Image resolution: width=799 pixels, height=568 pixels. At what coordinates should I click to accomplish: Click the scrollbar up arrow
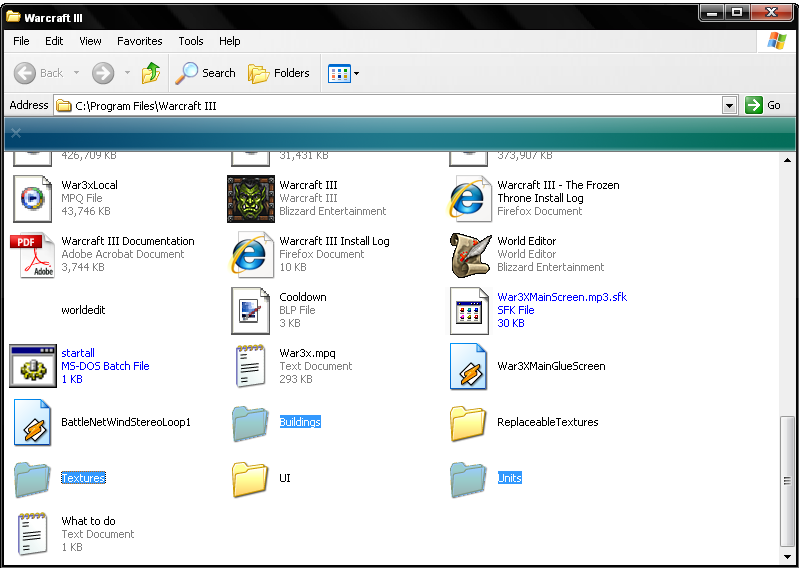(787, 160)
